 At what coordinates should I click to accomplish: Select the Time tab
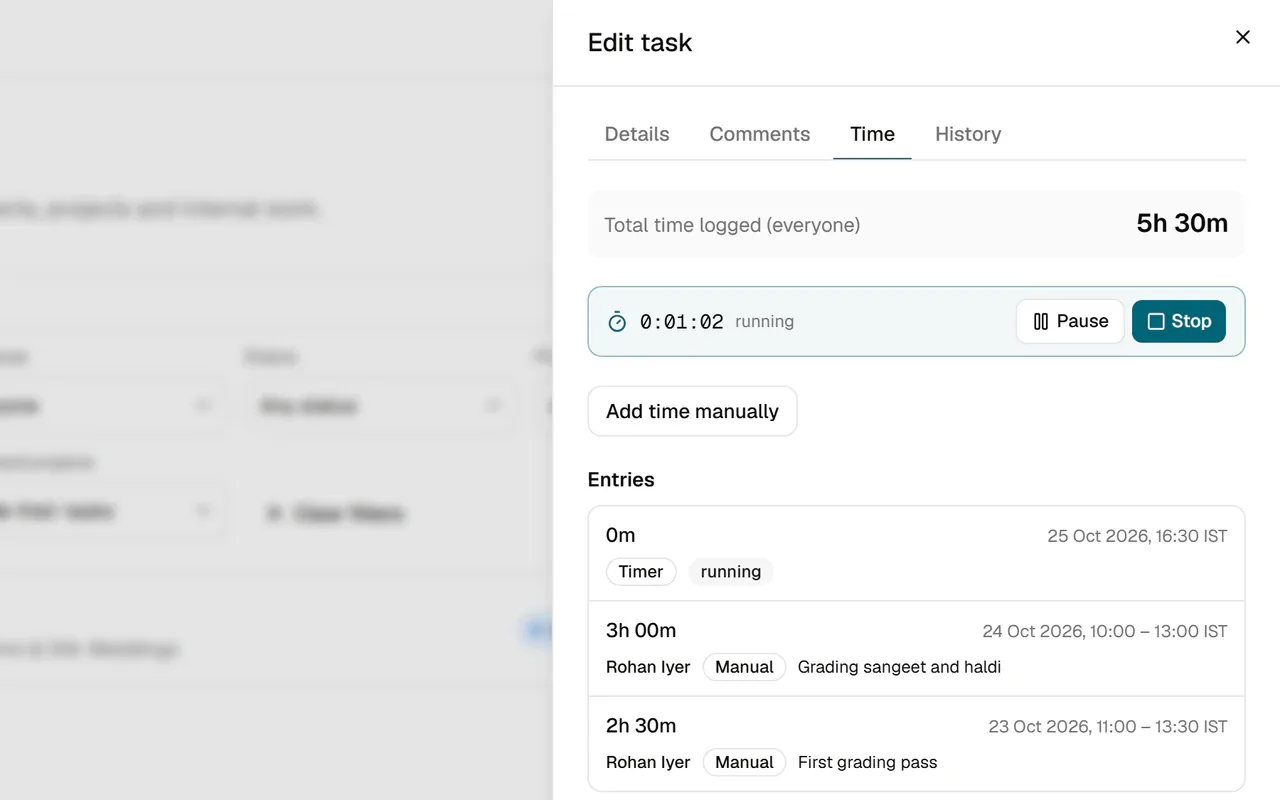(872, 134)
